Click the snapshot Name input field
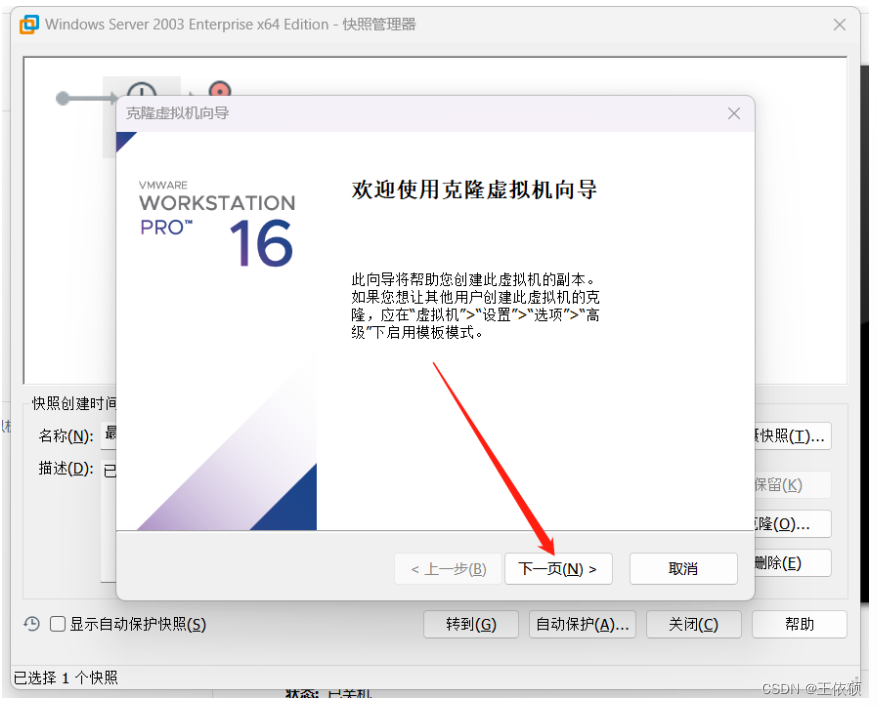 pyautogui.click(x=109, y=436)
